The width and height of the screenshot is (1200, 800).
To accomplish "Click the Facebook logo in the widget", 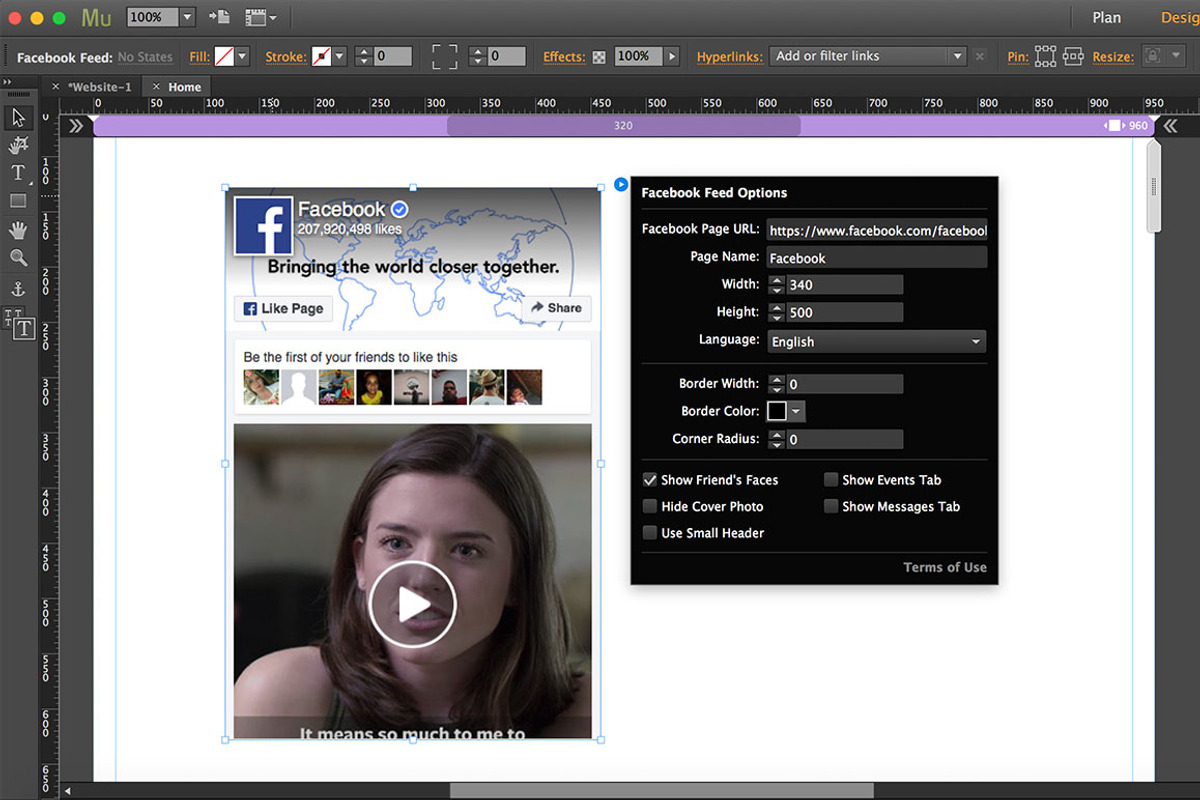I will (263, 225).
